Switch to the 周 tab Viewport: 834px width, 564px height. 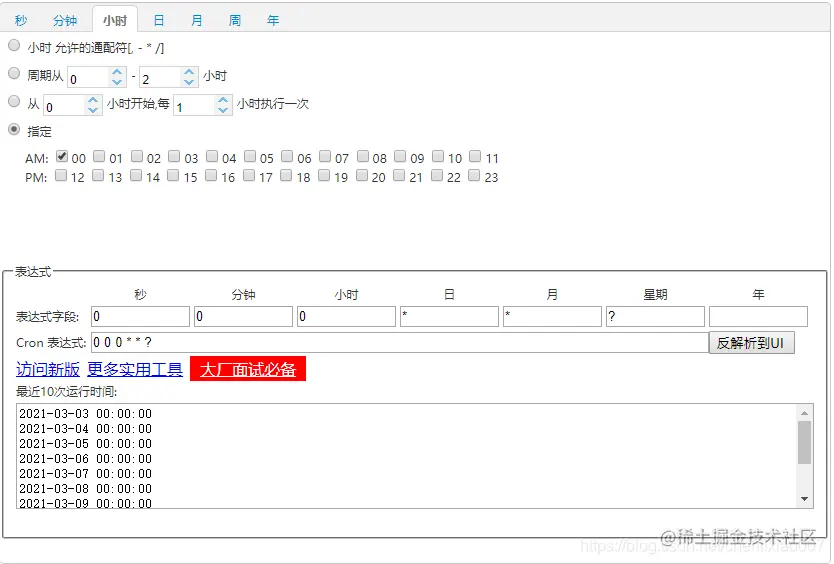[235, 20]
